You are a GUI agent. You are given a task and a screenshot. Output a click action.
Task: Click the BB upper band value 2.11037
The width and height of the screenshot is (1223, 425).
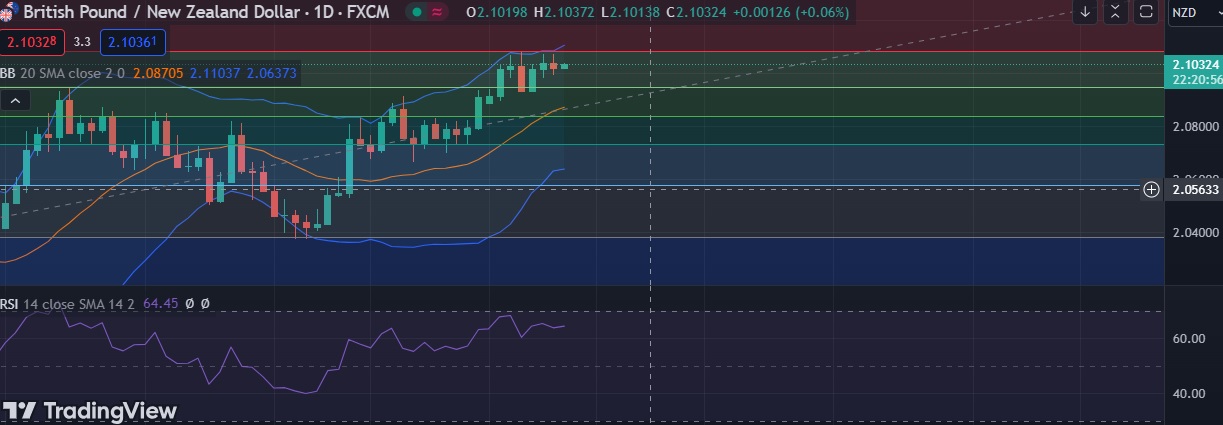click(x=215, y=73)
